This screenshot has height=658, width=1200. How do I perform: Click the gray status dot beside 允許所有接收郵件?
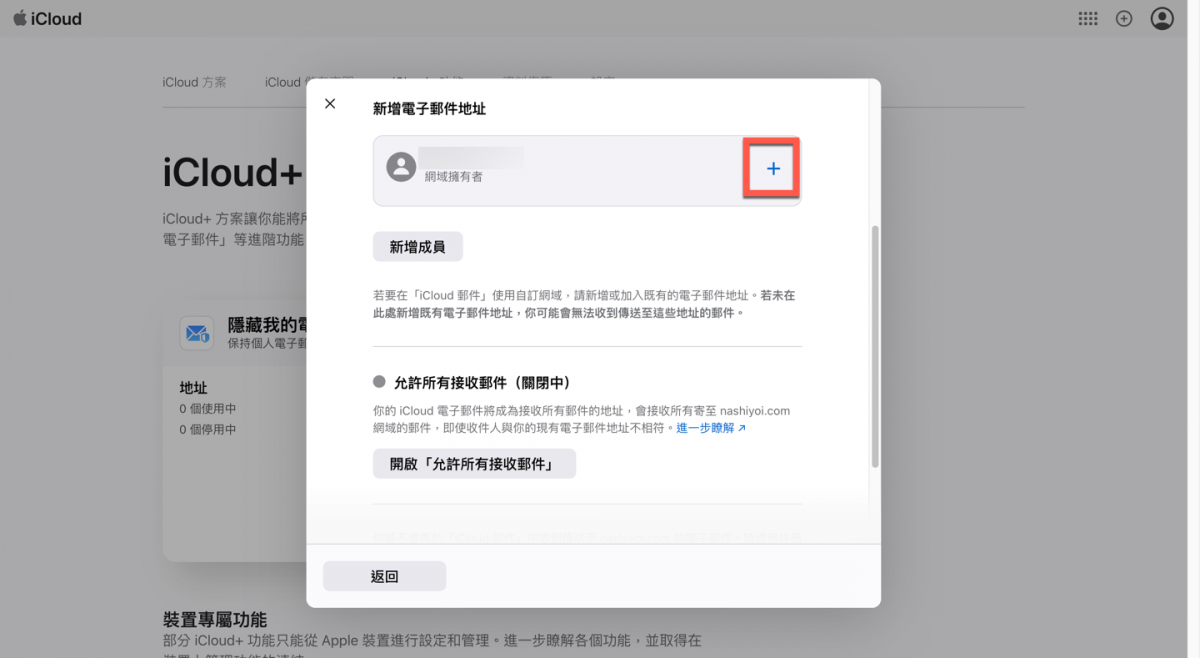(379, 382)
